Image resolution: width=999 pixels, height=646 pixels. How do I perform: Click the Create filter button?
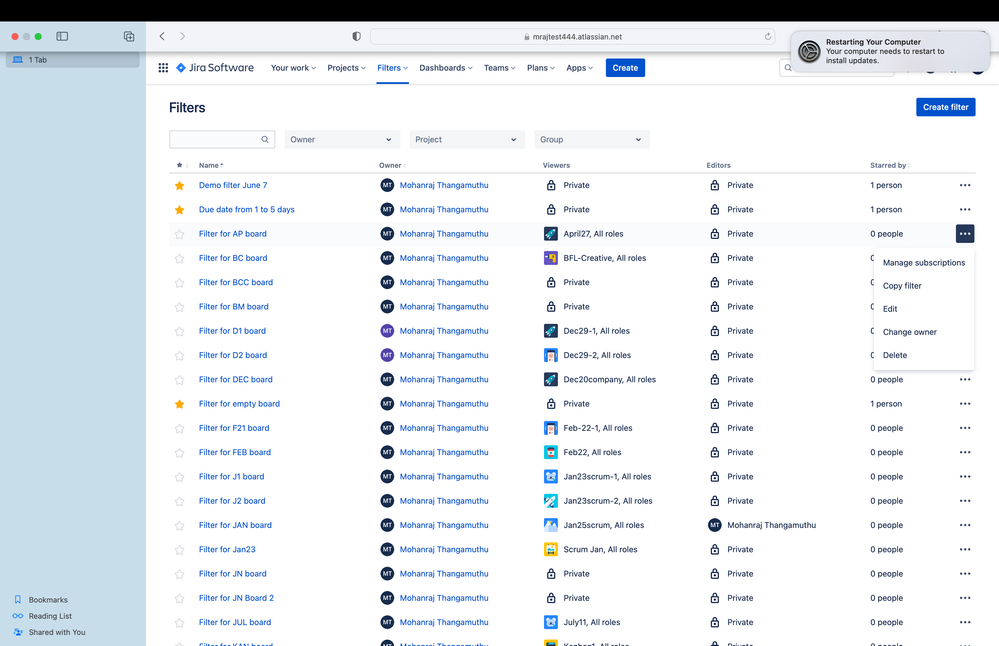tap(945, 107)
